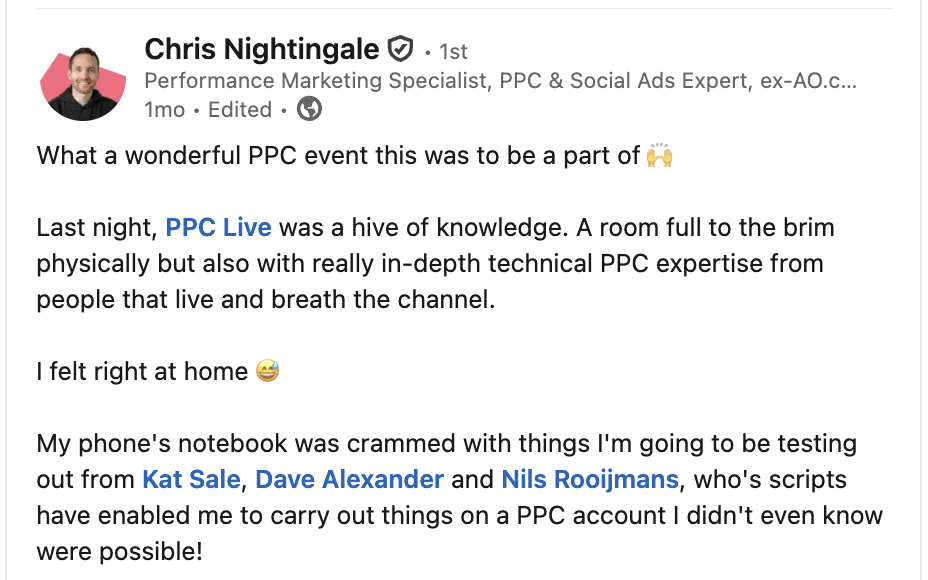Click the Edited label
The image size is (928, 580).
pos(240,110)
